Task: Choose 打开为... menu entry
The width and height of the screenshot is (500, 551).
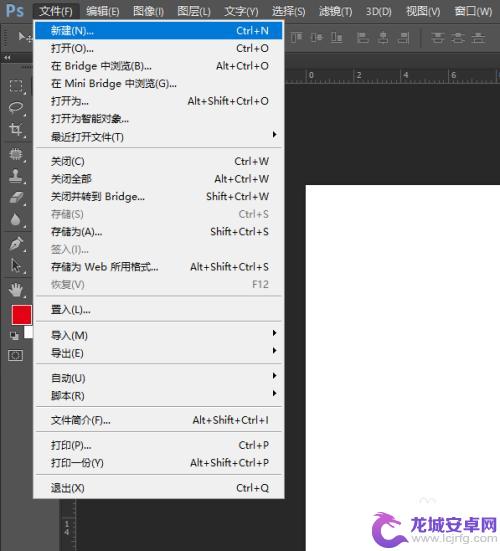Action: pyautogui.click(x=158, y=101)
